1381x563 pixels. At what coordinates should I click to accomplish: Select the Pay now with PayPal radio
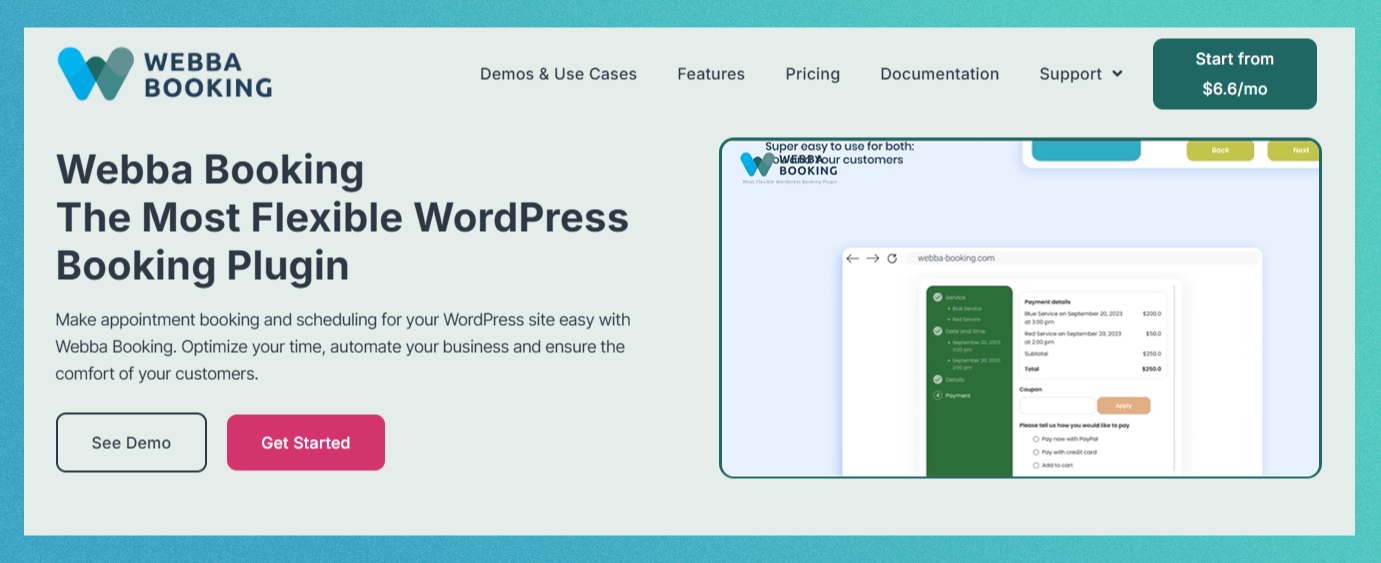pos(1036,439)
